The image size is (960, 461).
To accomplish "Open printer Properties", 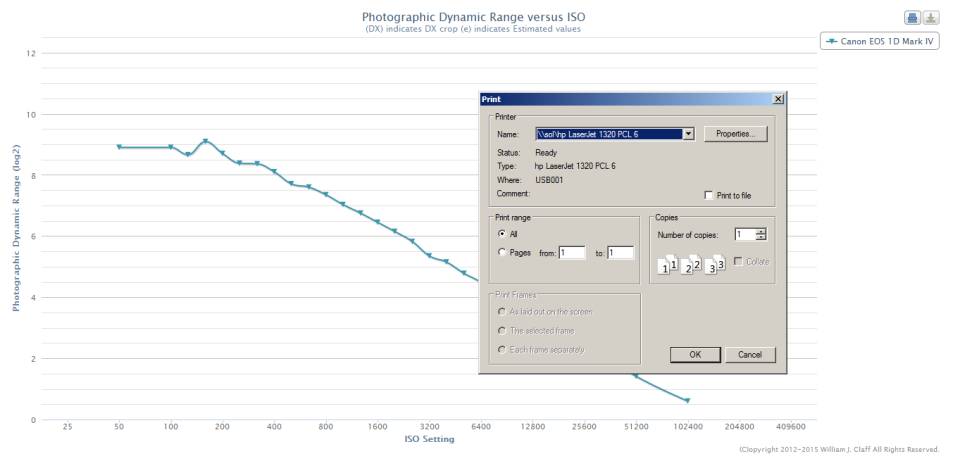I will coord(735,134).
